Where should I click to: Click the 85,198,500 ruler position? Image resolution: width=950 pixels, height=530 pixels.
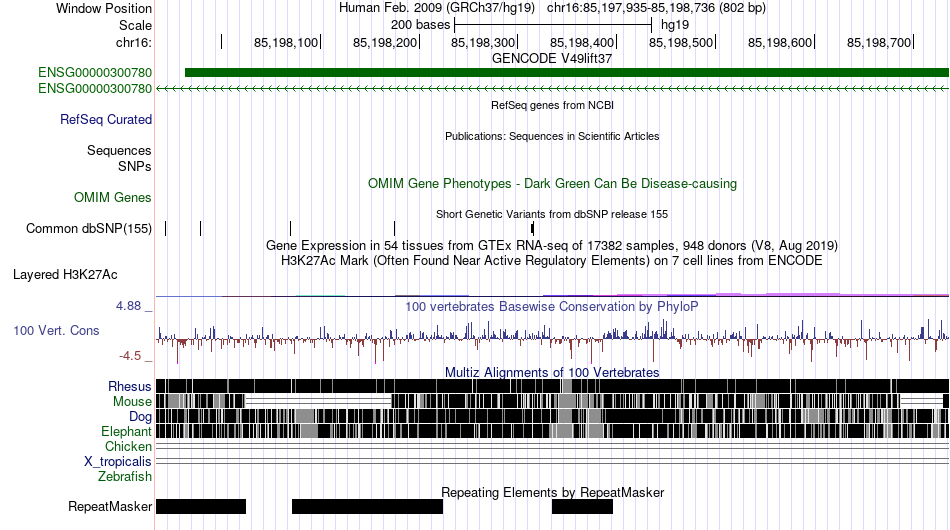[x=681, y=42]
